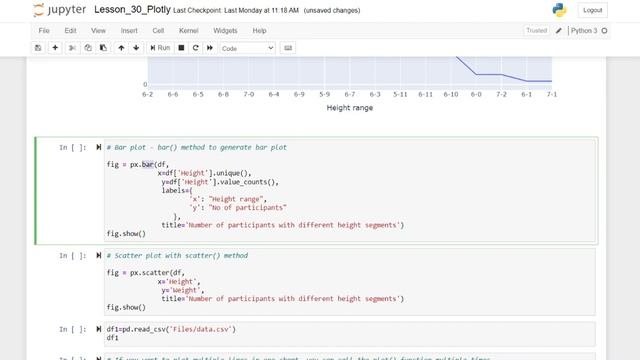The width and height of the screenshot is (640, 360).
Task: Open the command palette keyboard icon
Action: [x=288, y=48]
